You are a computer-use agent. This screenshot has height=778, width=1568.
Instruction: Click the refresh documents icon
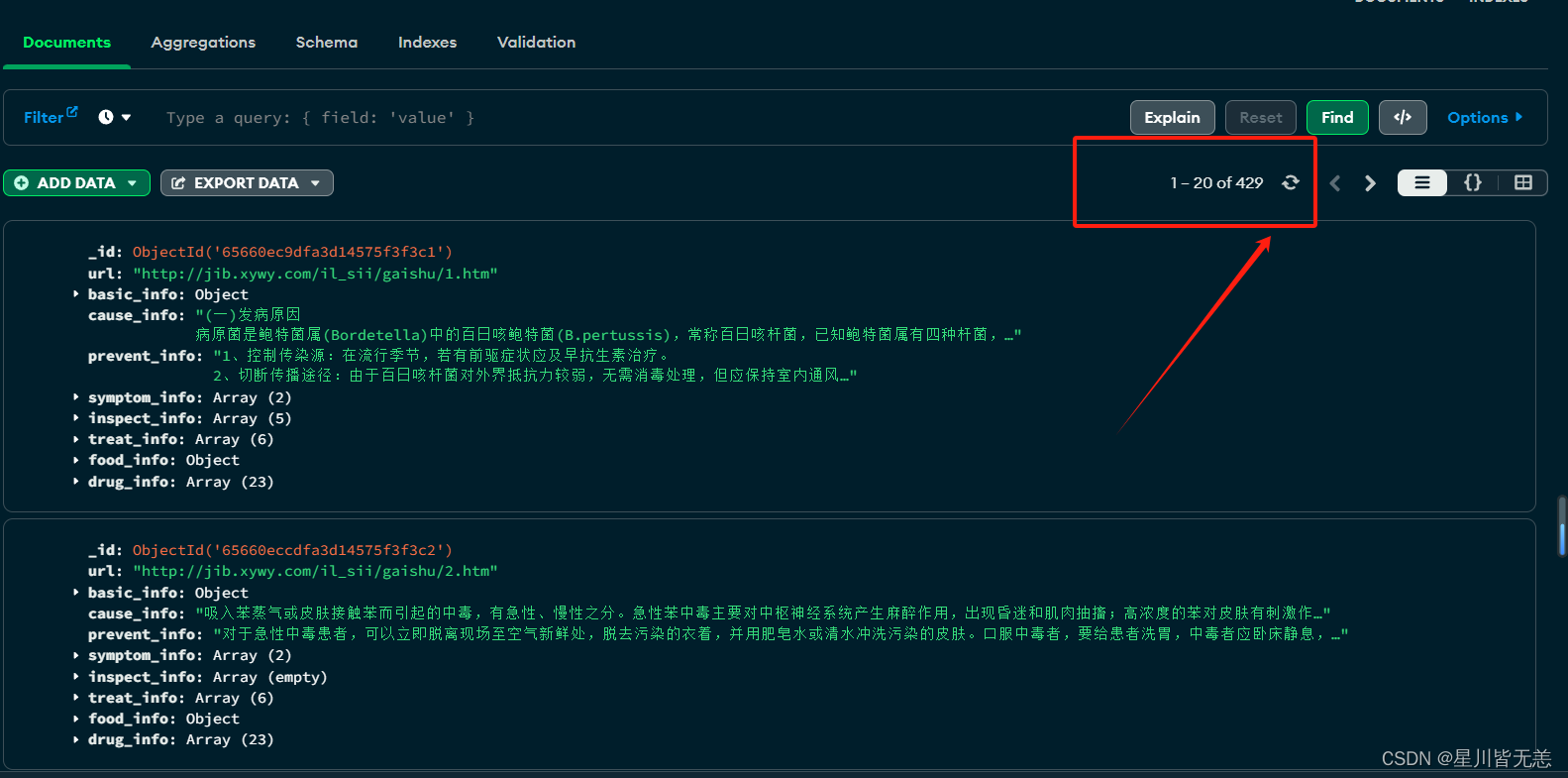[x=1290, y=182]
